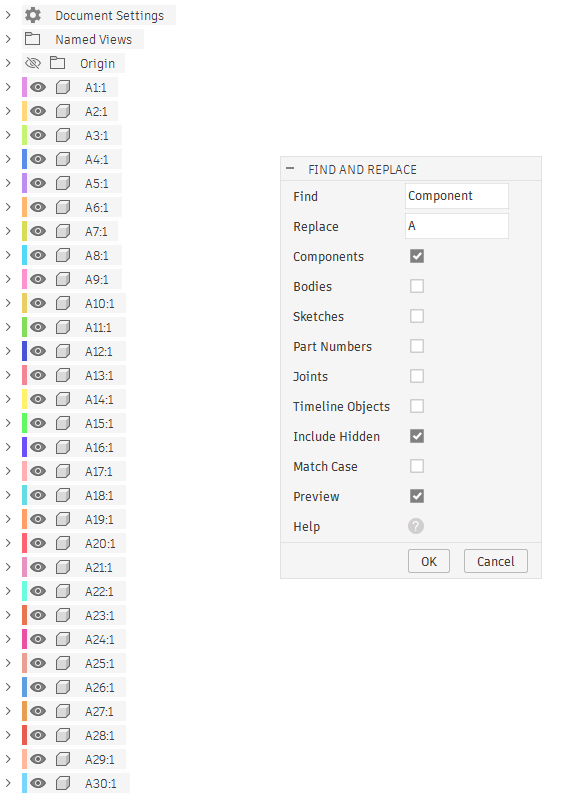This screenshot has height=805, width=572.
Task: Click the component cube icon for A5:1
Action: pos(63,183)
